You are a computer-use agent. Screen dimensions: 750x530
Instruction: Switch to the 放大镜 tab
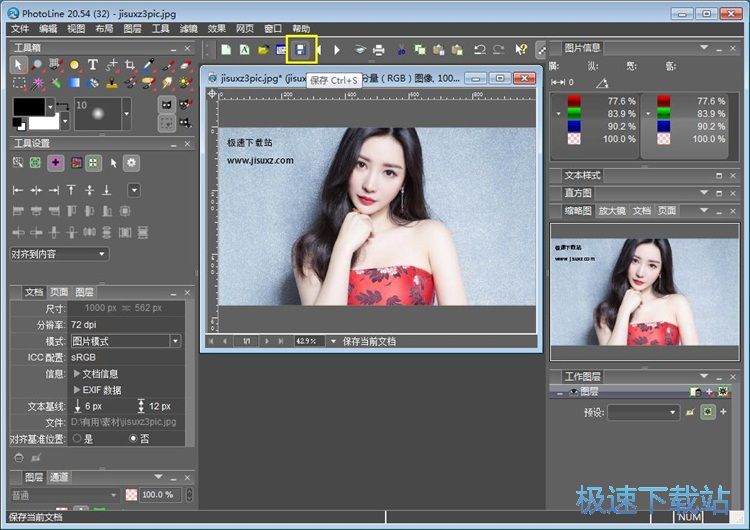tap(611, 211)
